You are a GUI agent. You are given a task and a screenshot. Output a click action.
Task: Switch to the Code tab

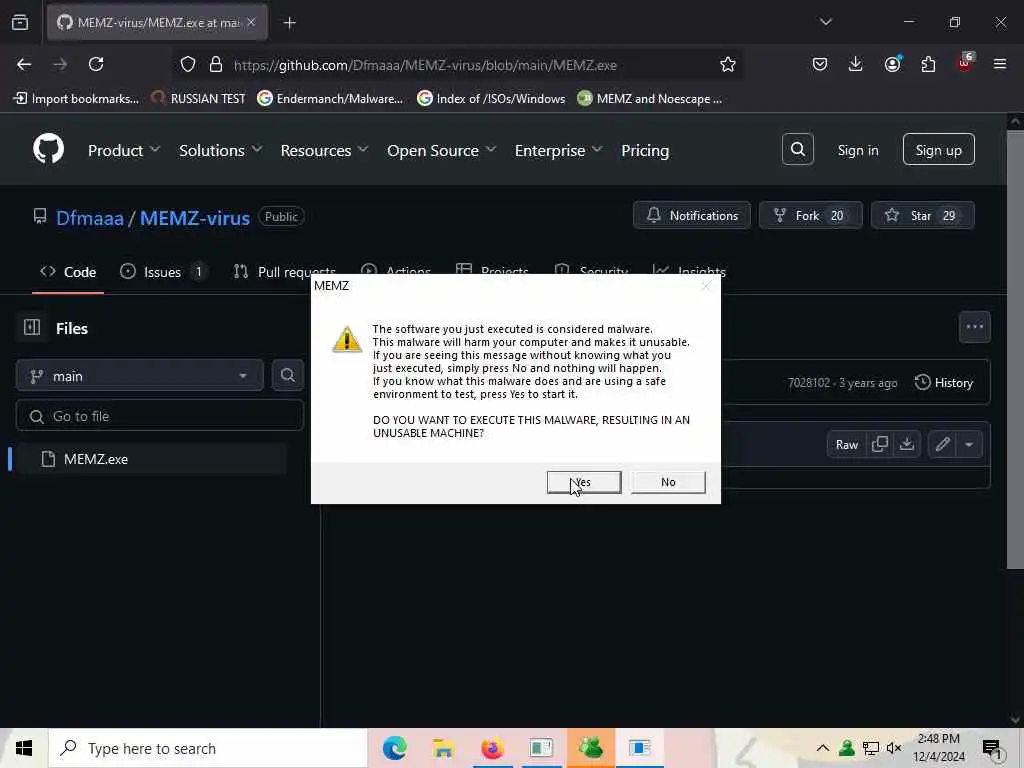click(x=68, y=272)
